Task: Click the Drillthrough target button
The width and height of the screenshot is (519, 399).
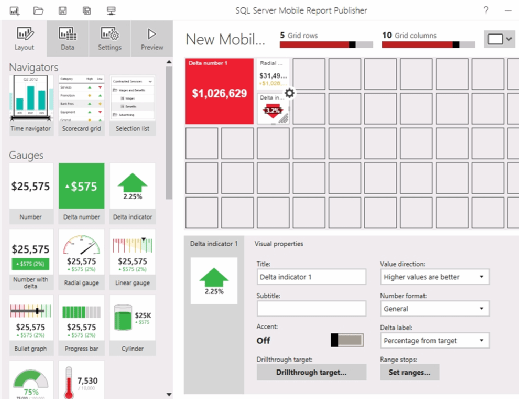Action: [x=311, y=372]
